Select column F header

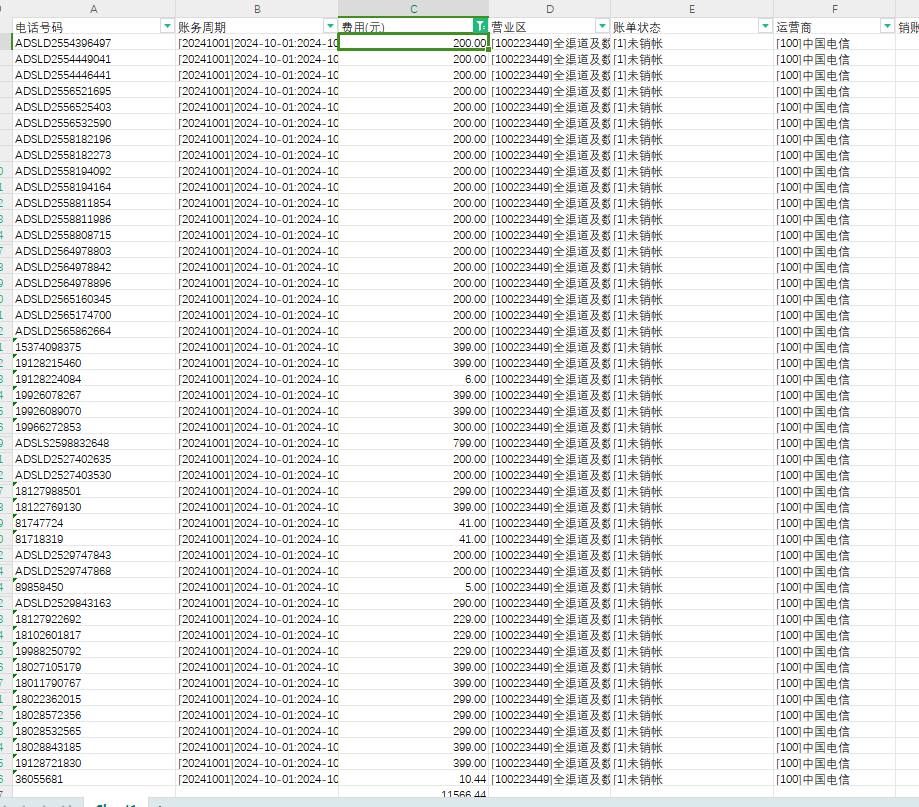[834, 8]
